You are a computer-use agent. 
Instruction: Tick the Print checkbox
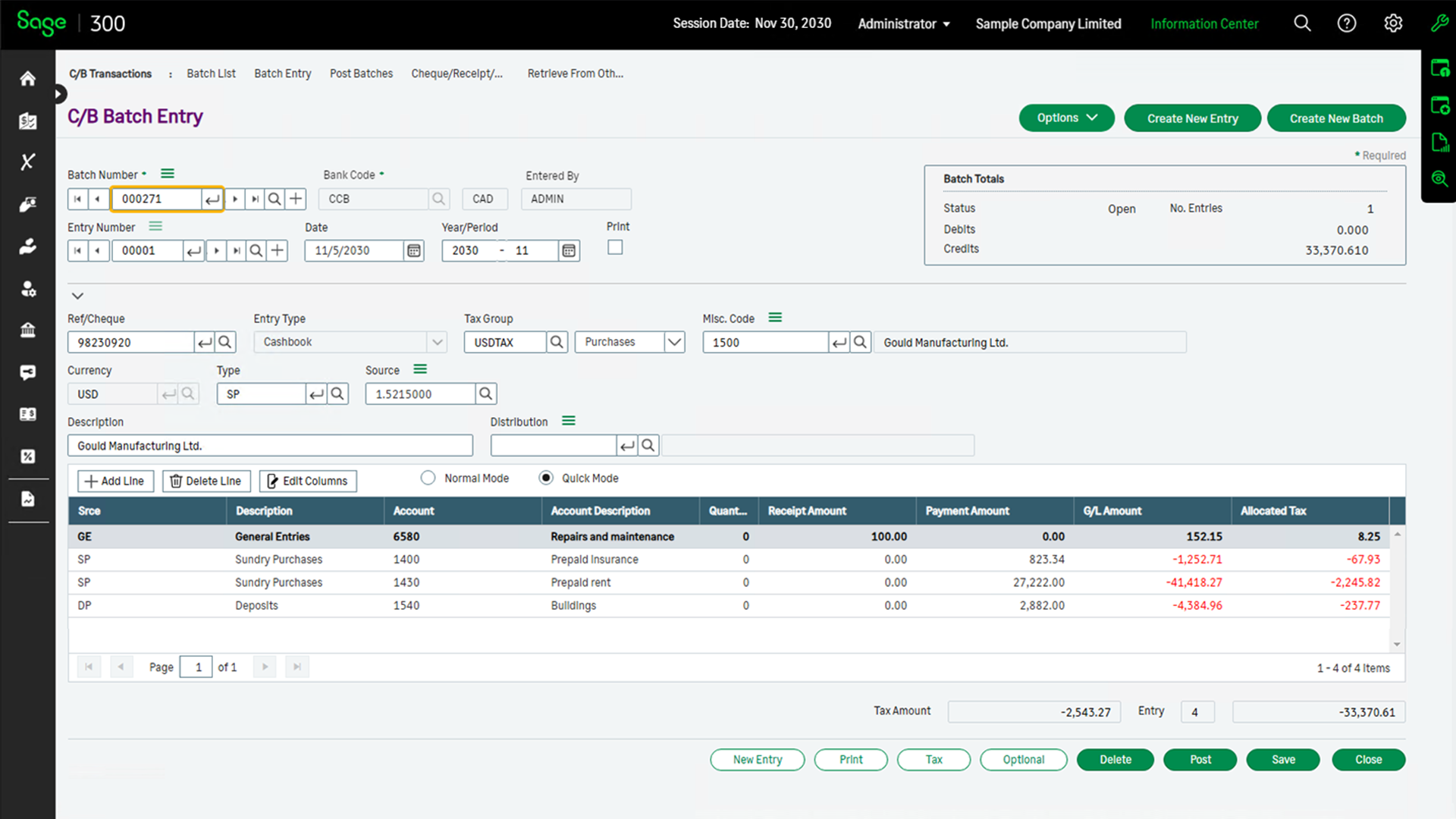click(x=615, y=248)
